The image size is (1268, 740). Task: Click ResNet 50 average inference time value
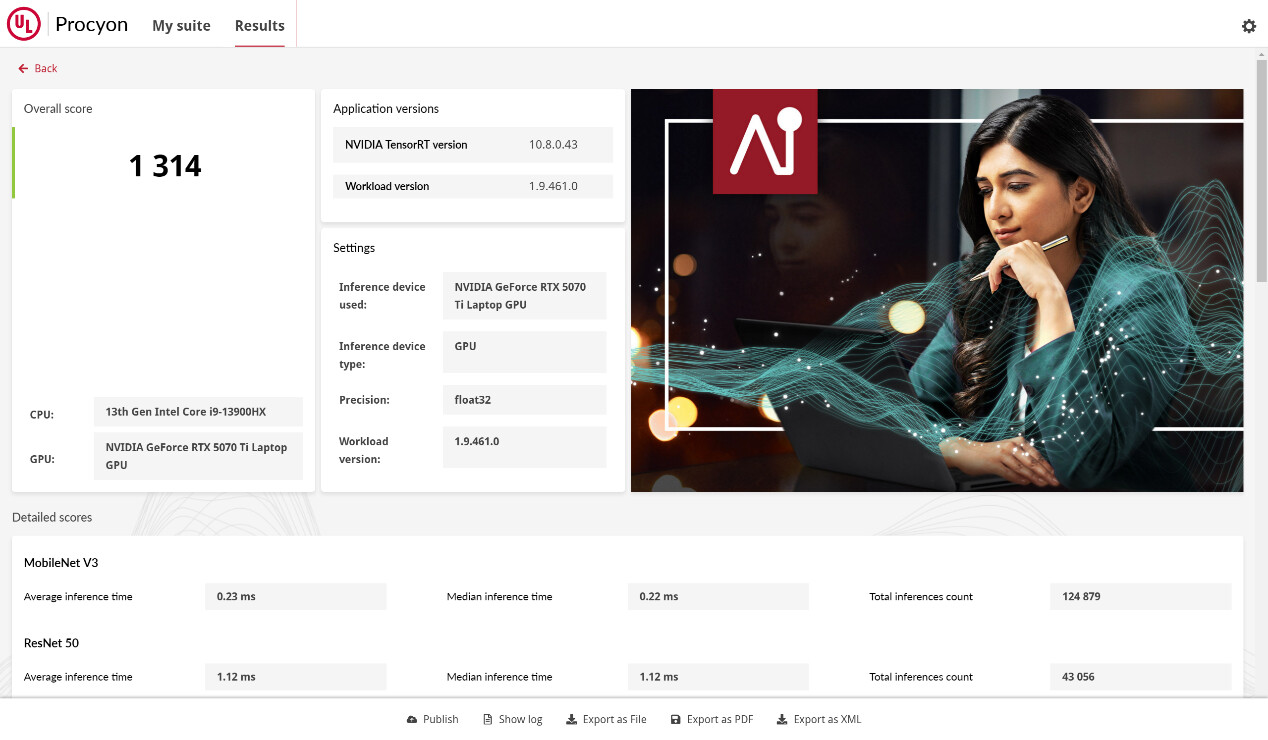tap(295, 677)
